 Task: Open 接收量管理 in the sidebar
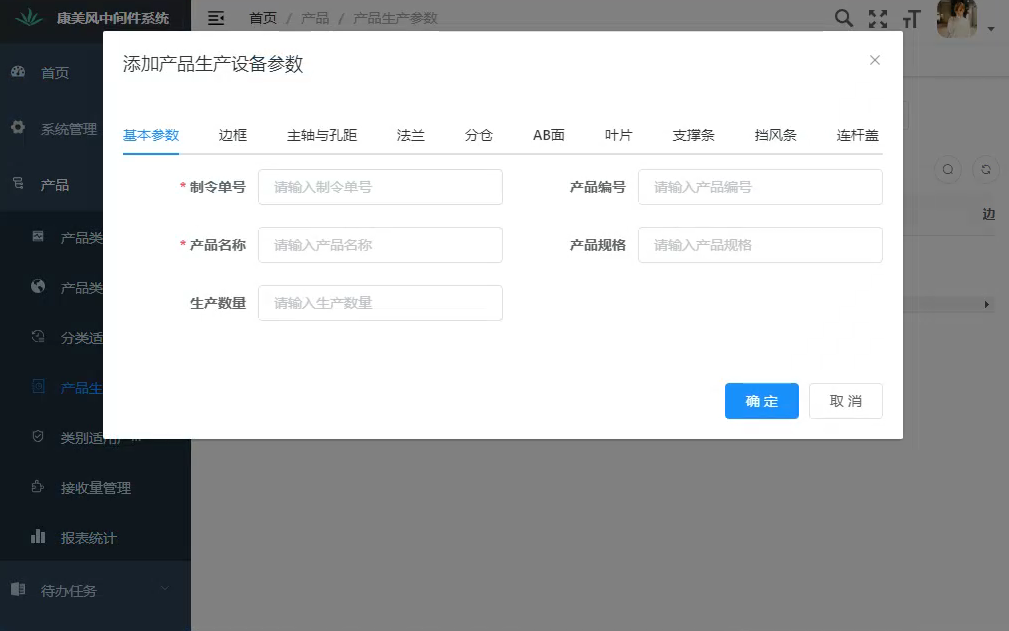click(x=95, y=488)
